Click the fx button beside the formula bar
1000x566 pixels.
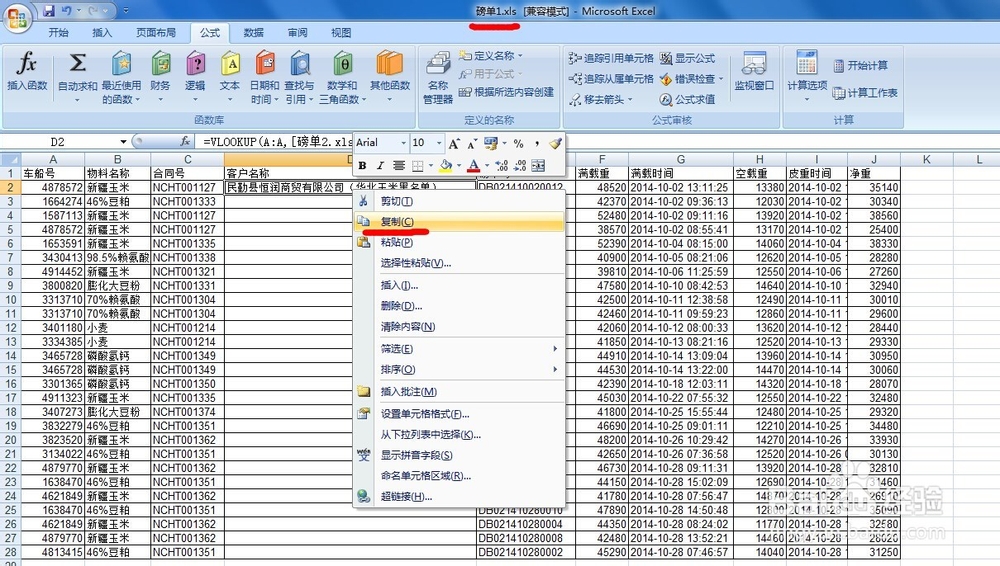pos(185,141)
